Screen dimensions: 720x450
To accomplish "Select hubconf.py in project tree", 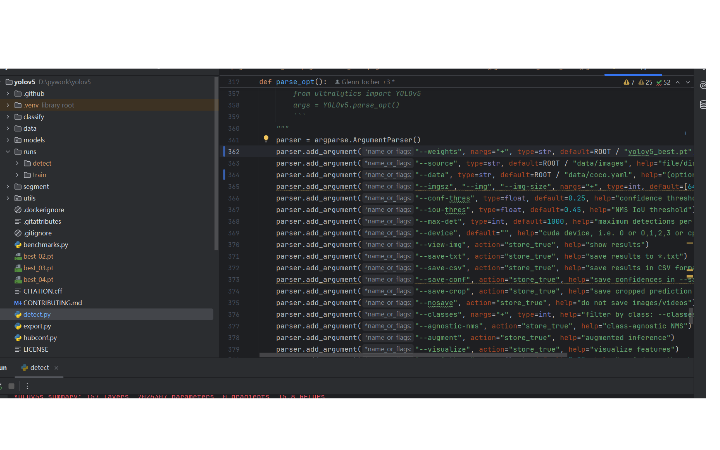I will pos(40,338).
